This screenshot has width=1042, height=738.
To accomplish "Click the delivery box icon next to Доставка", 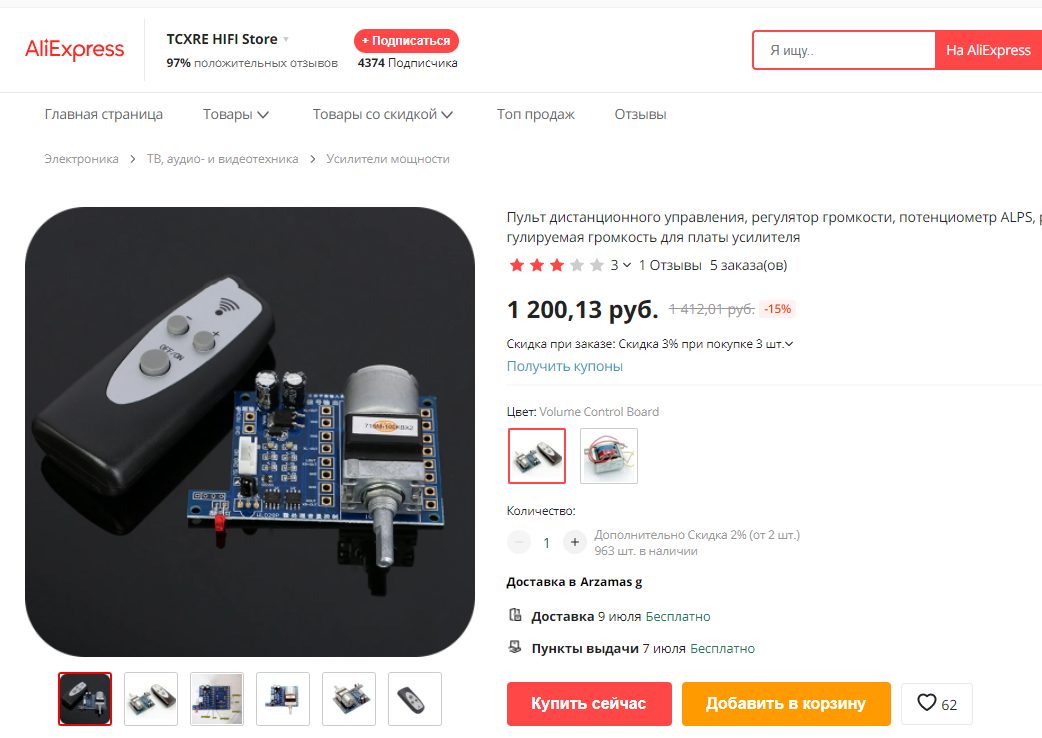I will 515,615.
